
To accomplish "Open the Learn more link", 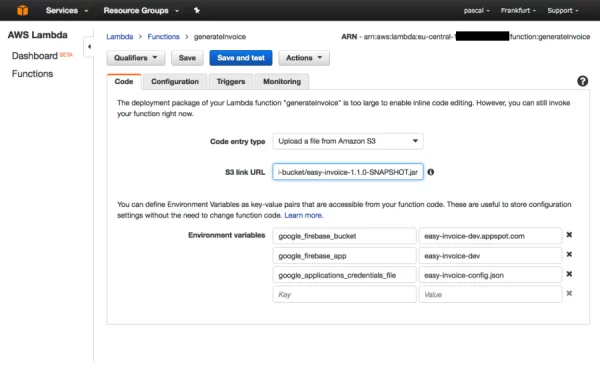I will (x=304, y=215).
